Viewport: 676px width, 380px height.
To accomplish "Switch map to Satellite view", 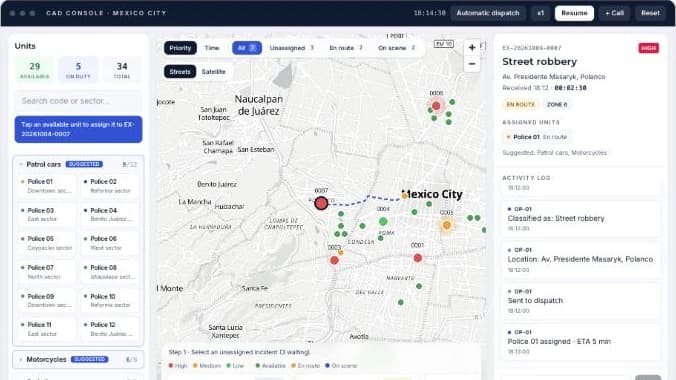I will click(x=214, y=72).
